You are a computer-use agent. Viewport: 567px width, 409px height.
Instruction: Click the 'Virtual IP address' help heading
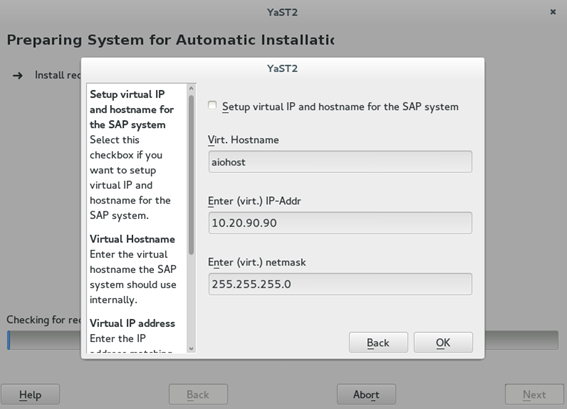click(132, 323)
